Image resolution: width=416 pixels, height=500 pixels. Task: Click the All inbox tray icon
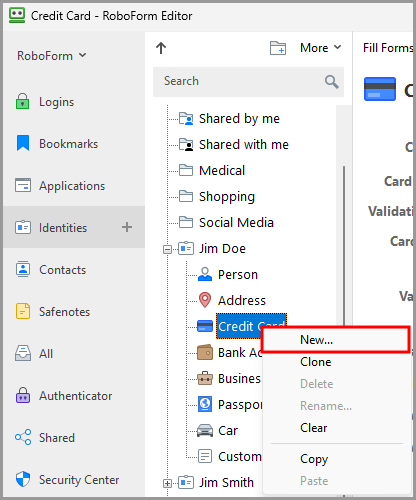(23, 353)
